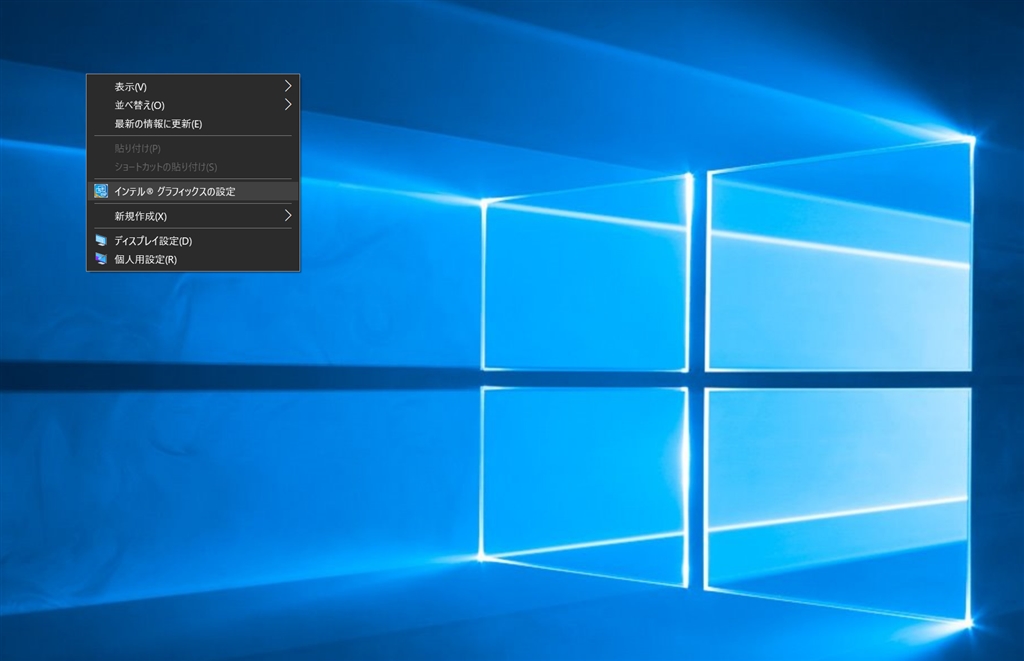Expand the arrow next to 表示(V)
1024x661 pixels.
coord(288,86)
